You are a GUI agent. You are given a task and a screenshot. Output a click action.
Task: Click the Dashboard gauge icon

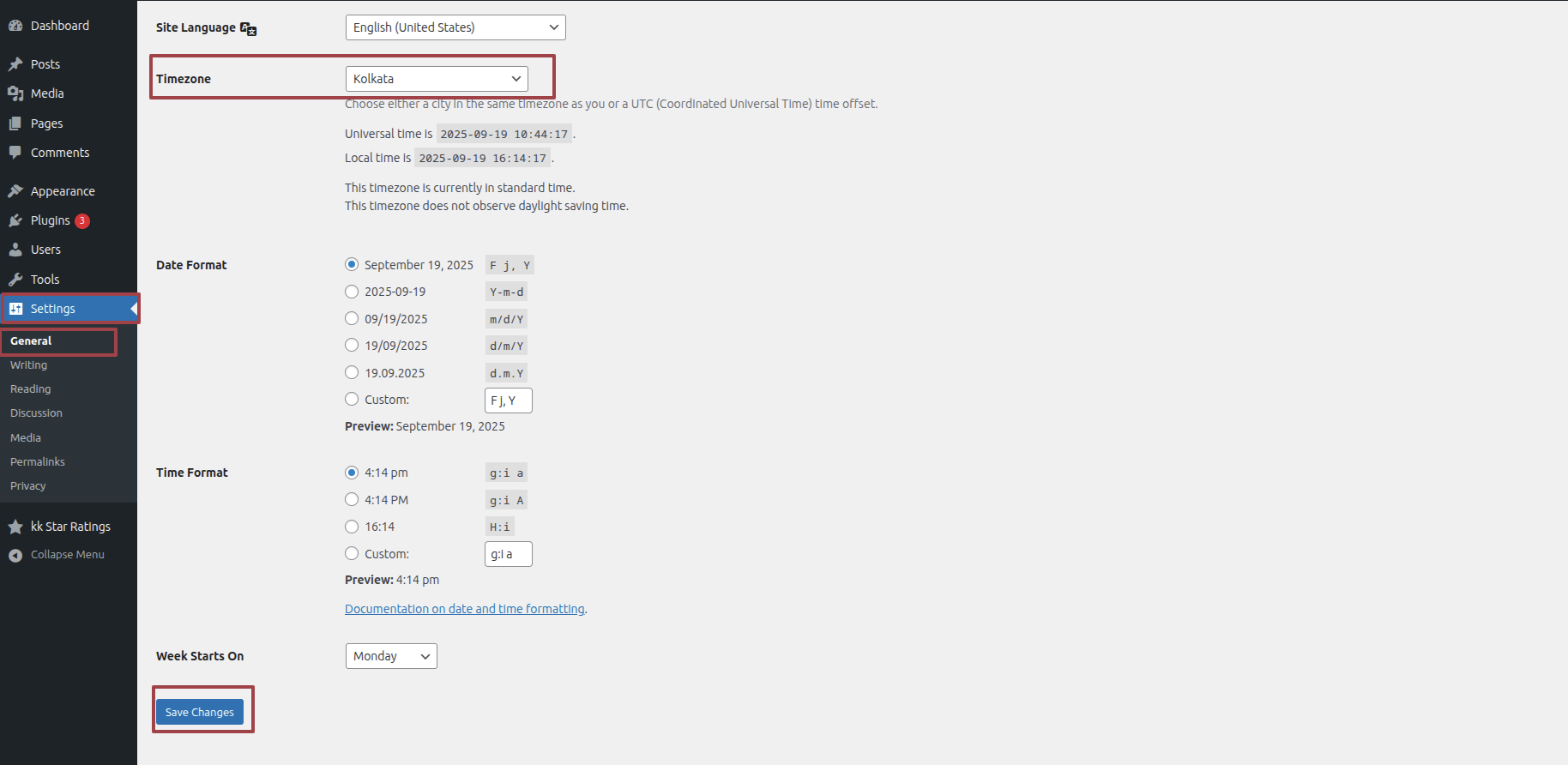pos(15,26)
